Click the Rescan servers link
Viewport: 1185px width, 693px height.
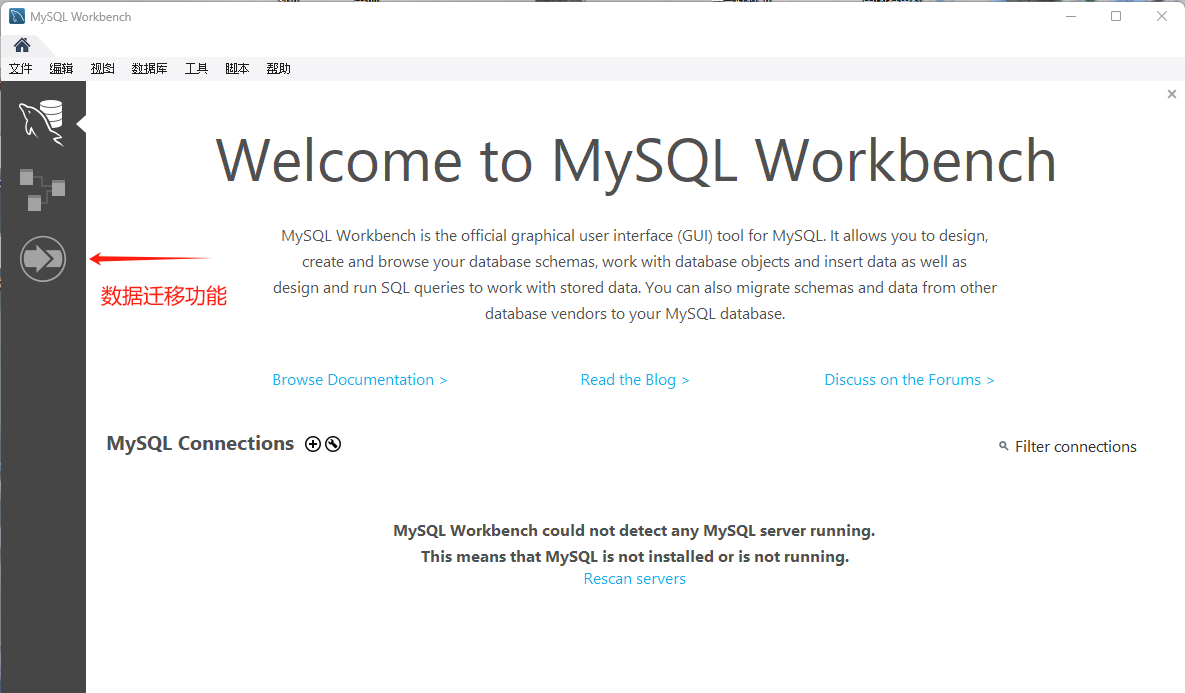pyautogui.click(x=635, y=579)
